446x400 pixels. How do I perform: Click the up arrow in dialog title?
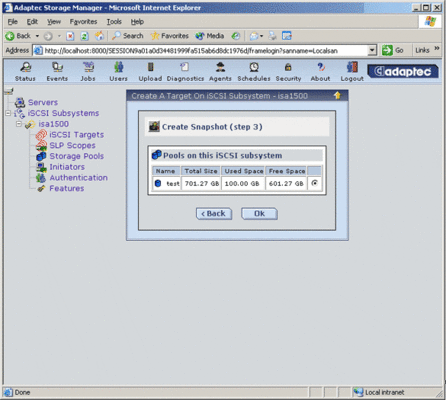(x=337, y=96)
